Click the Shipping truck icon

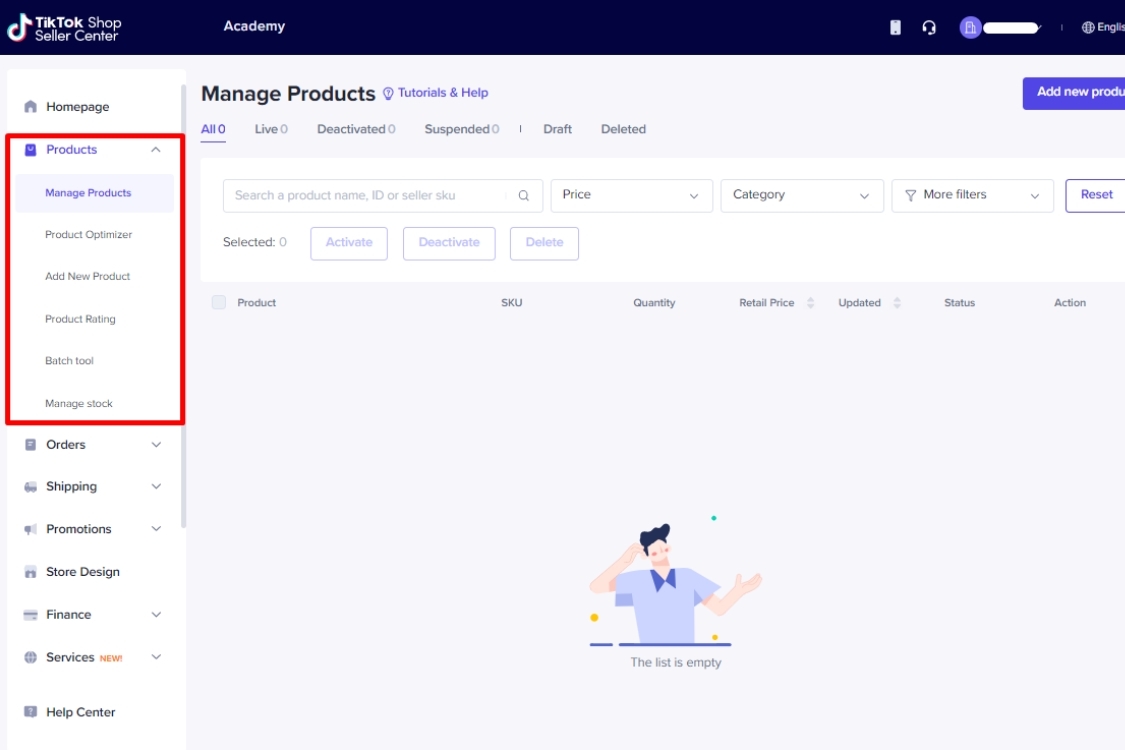[x=30, y=487]
